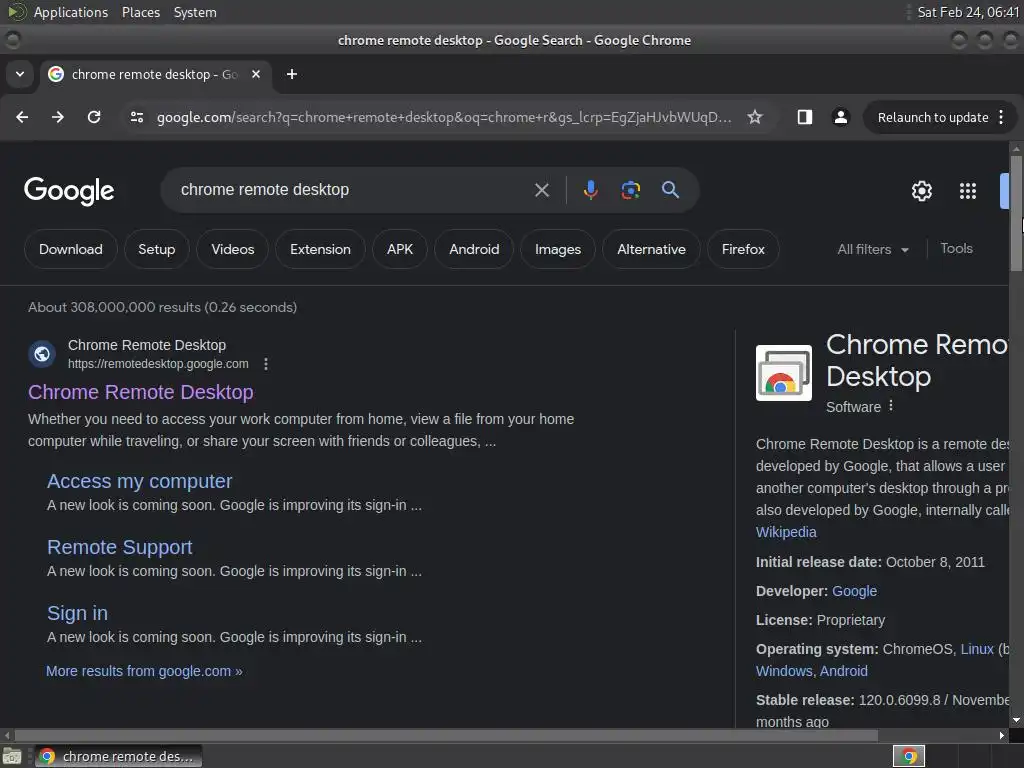Click the Chrome Remote Desktop app thumbnail

click(784, 373)
